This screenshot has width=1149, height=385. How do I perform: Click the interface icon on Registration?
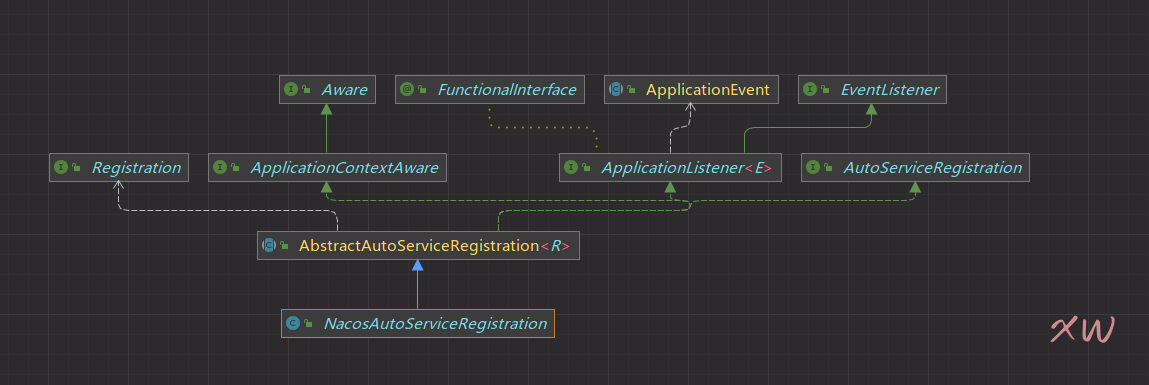[61, 167]
